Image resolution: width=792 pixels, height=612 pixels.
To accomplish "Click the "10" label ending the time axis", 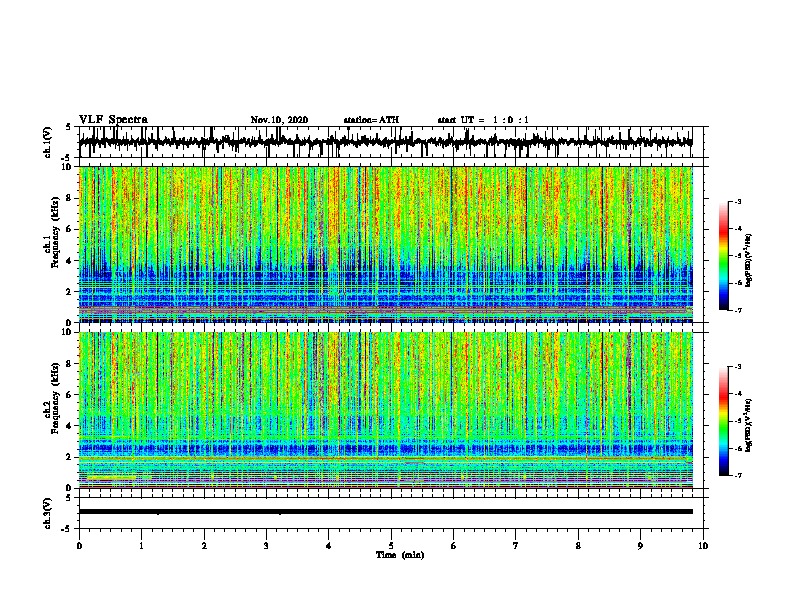I will pos(703,546).
